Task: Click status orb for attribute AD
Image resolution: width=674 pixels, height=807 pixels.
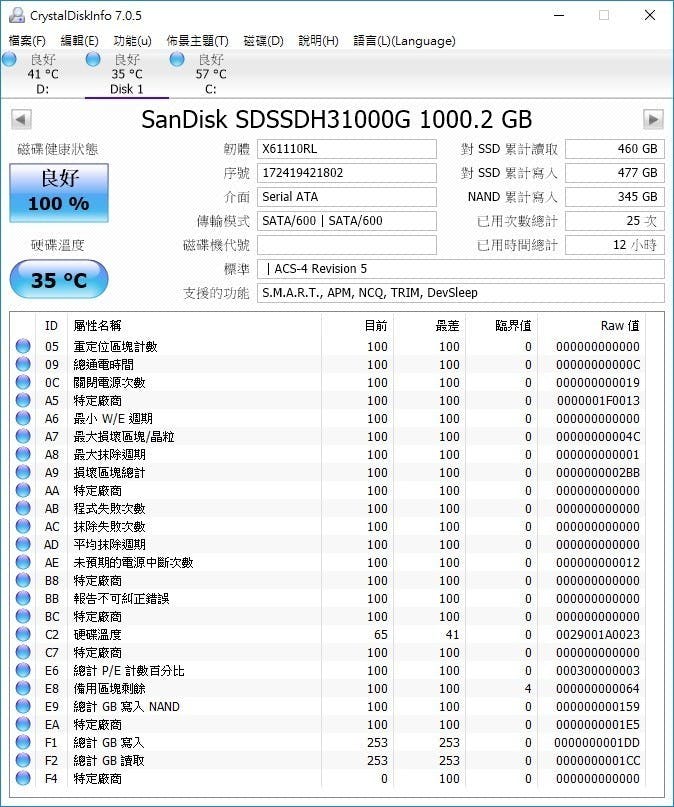Action: [23, 545]
